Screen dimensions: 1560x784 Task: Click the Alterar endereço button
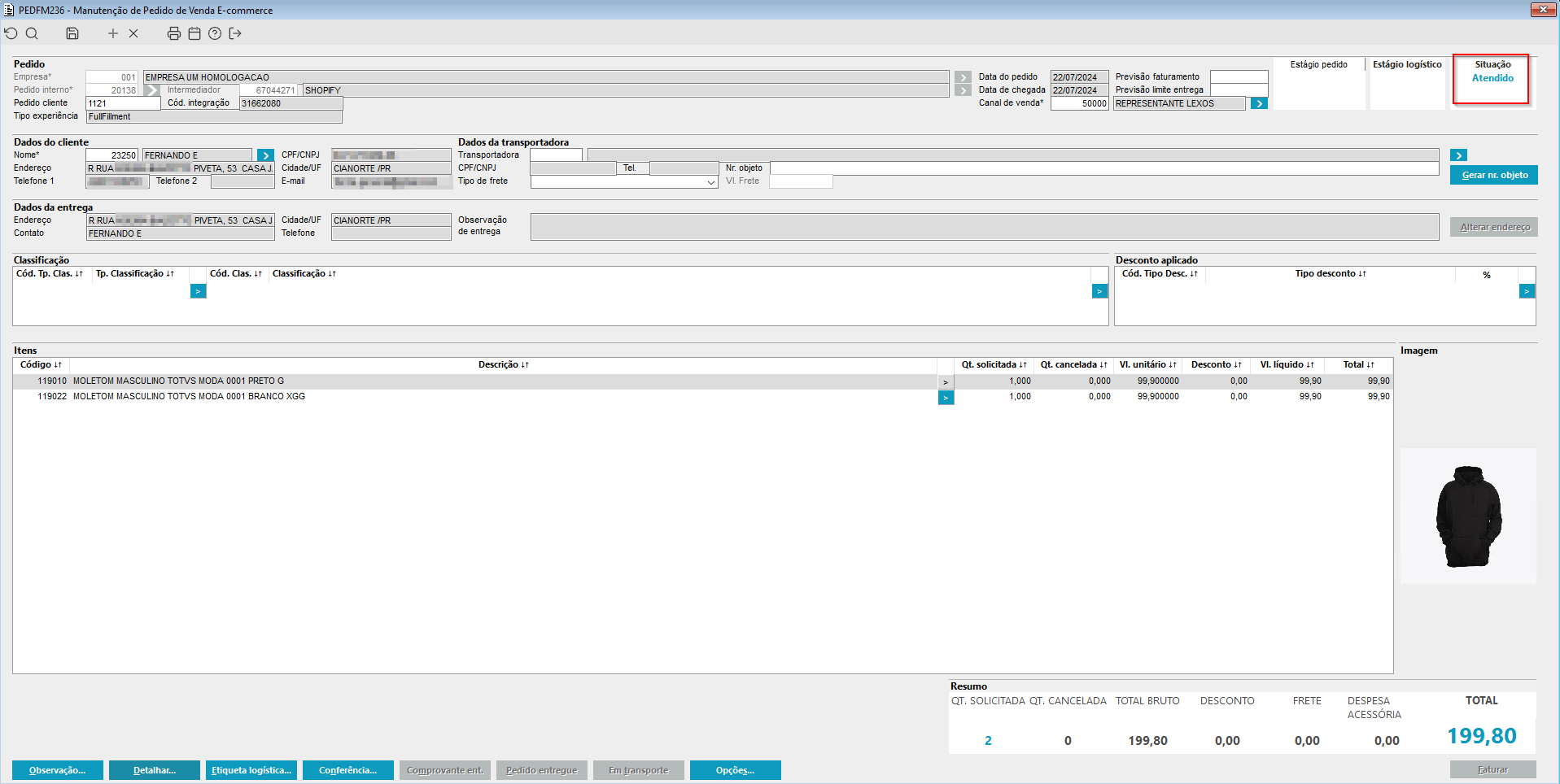(1494, 227)
